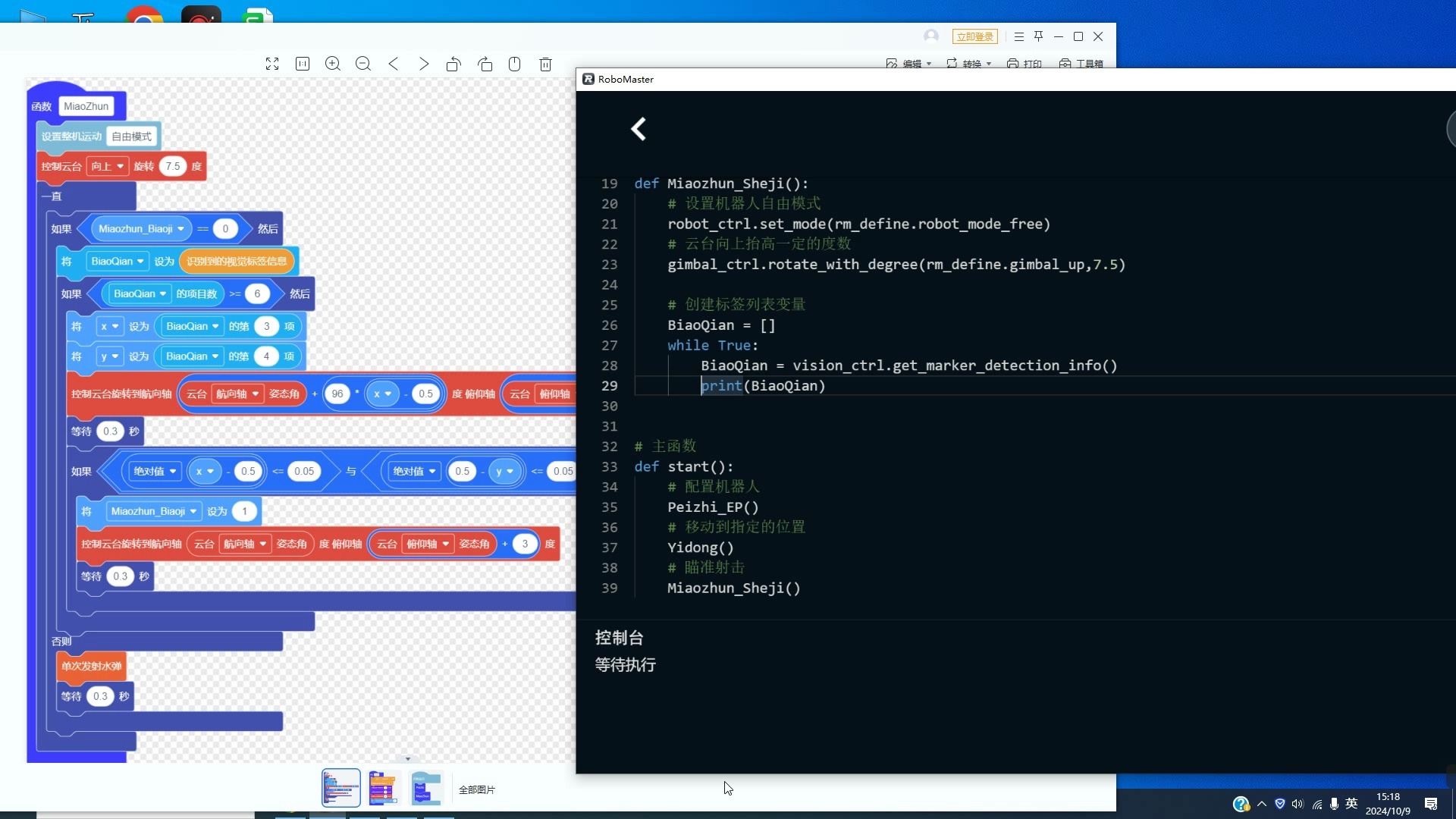Viewport: 1456px width, 819px height.
Task: Toggle the 英 input language indicator
Action: (1351, 804)
